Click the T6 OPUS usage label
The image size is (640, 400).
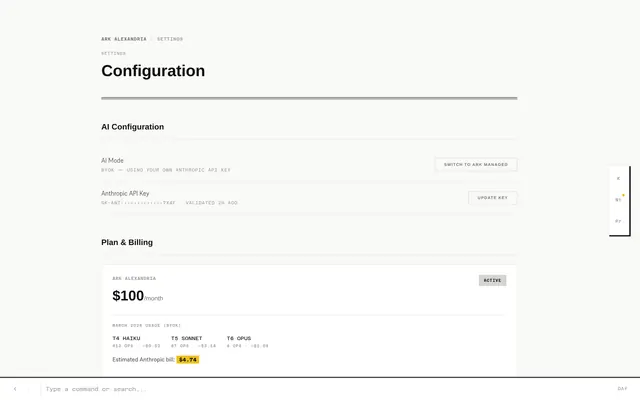click(x=239, y=338)
